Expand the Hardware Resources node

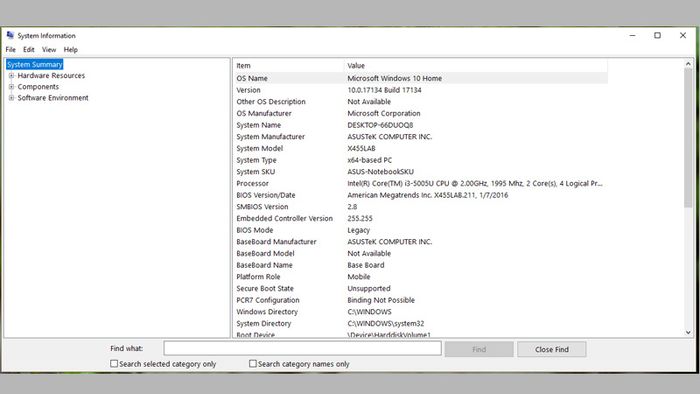click(12, 76)
